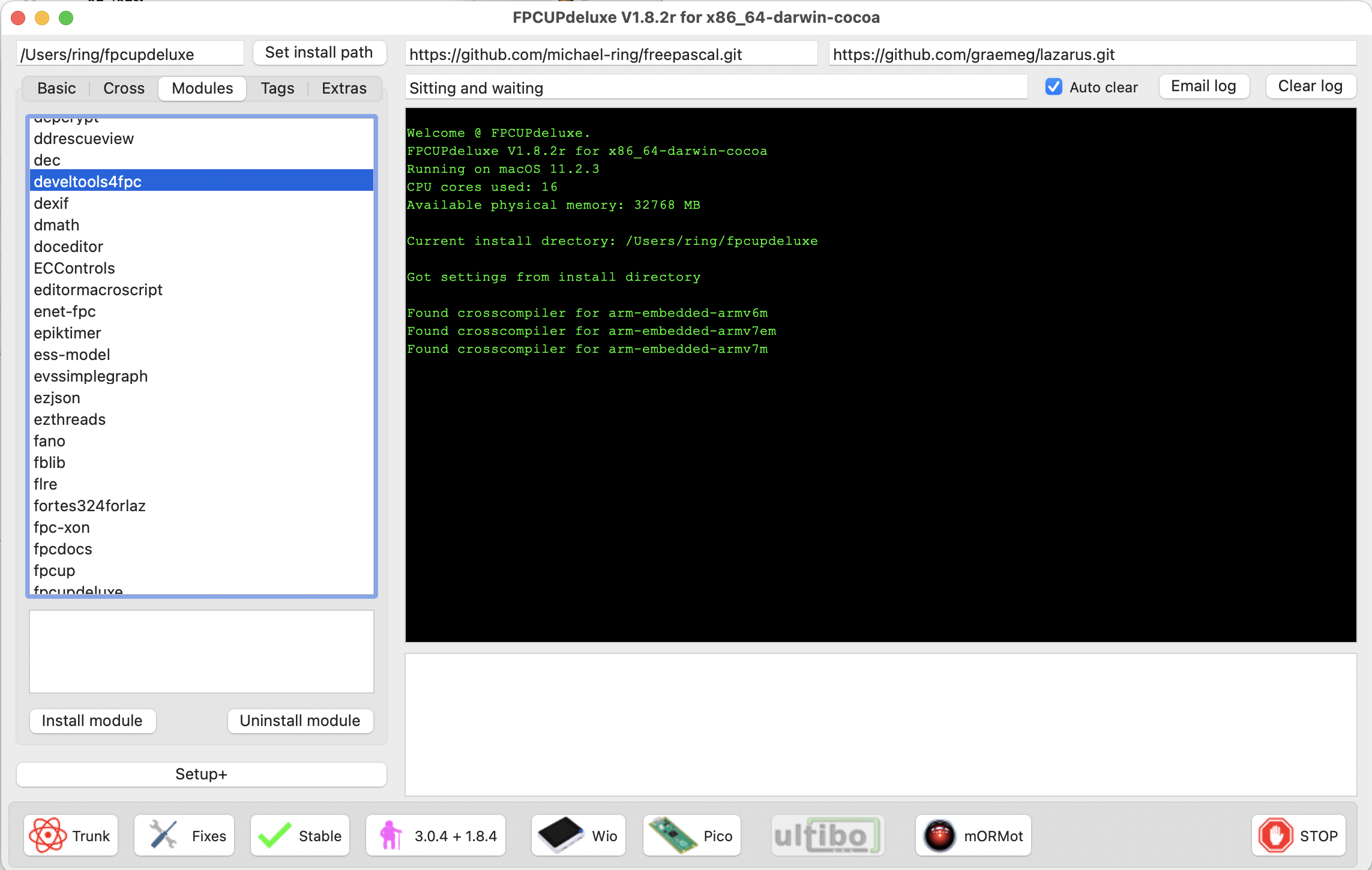Click the Sitting and waiting status field
The image size is (1372, 870).
(x=716, y=88)
